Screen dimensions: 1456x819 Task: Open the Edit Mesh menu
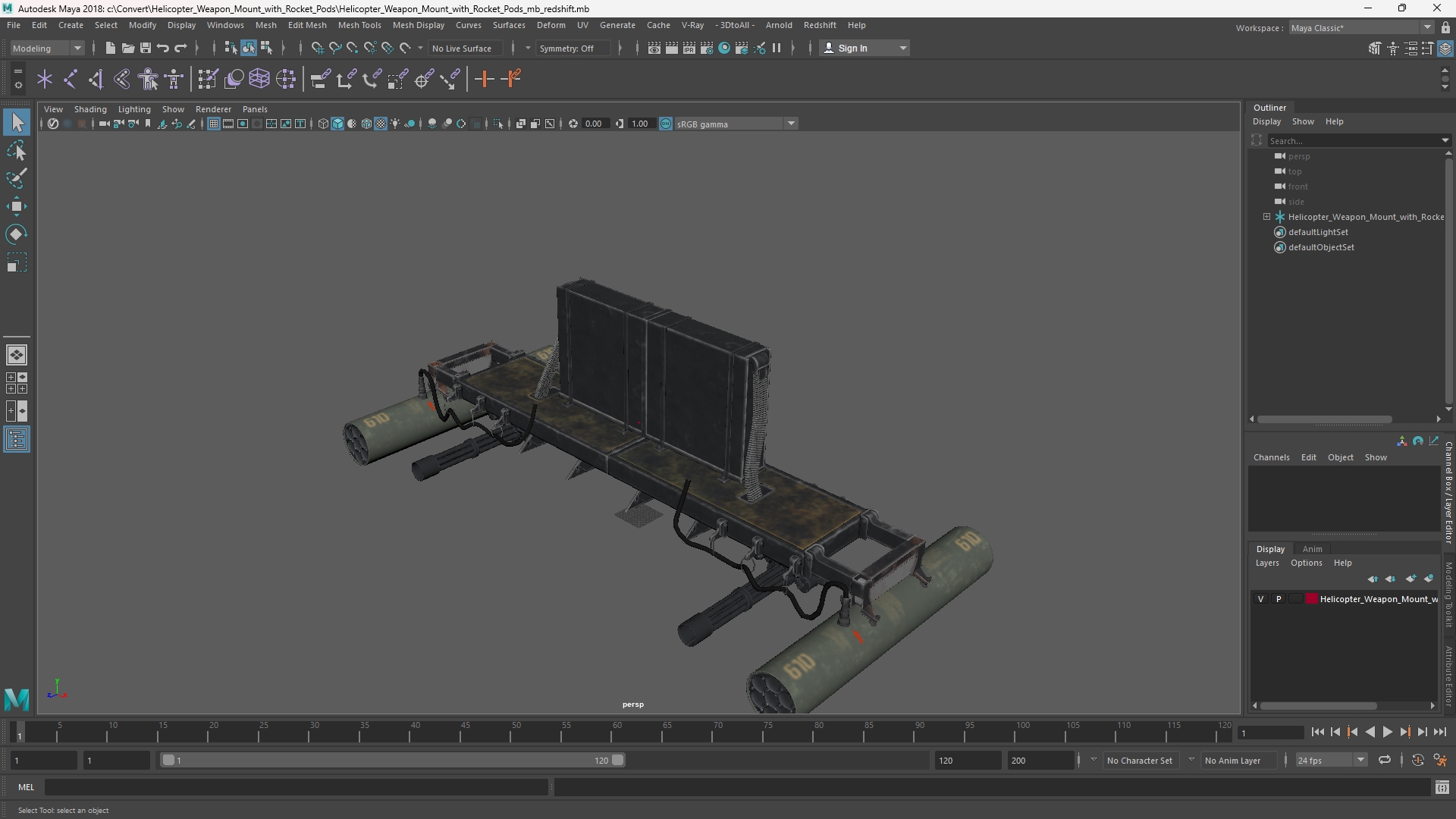307,25
